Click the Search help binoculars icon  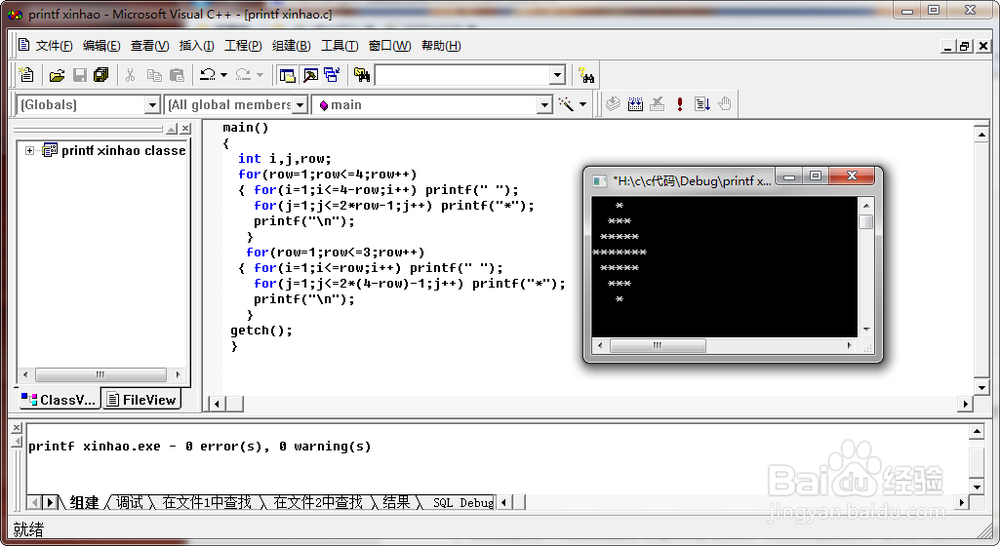(587, 75)
